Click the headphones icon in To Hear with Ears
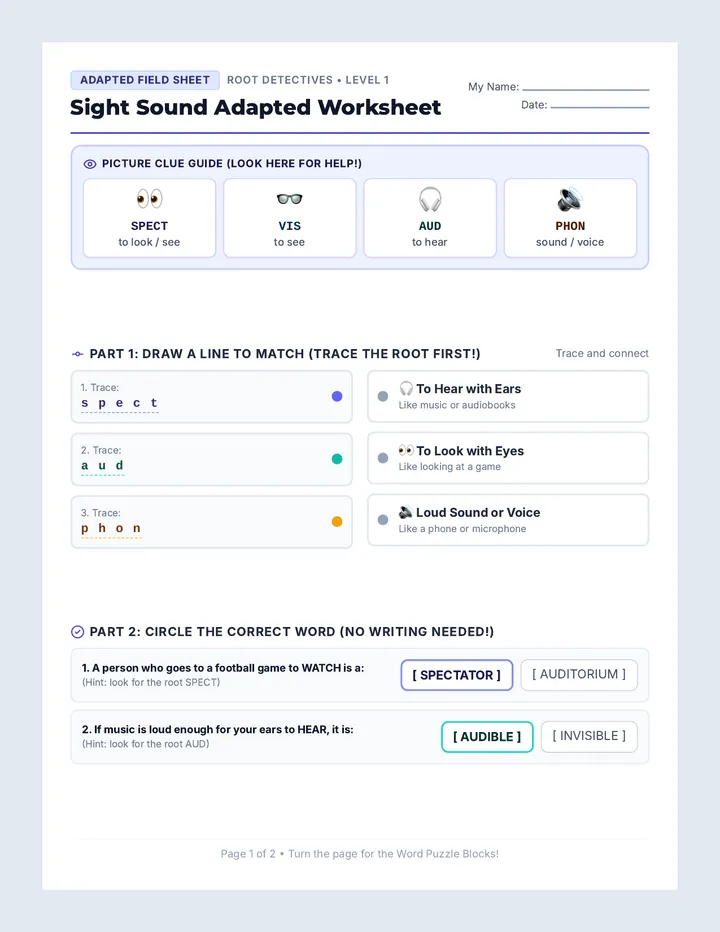This screenshot has width=720, height=932. tap(406, 388)
